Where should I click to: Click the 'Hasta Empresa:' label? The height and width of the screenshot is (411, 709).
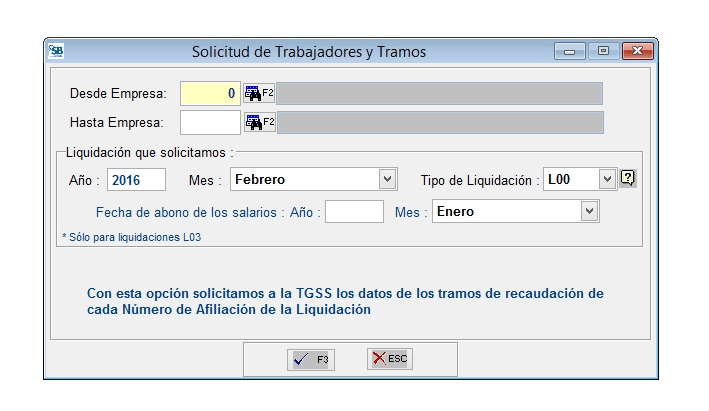click(x=117, y=123)
